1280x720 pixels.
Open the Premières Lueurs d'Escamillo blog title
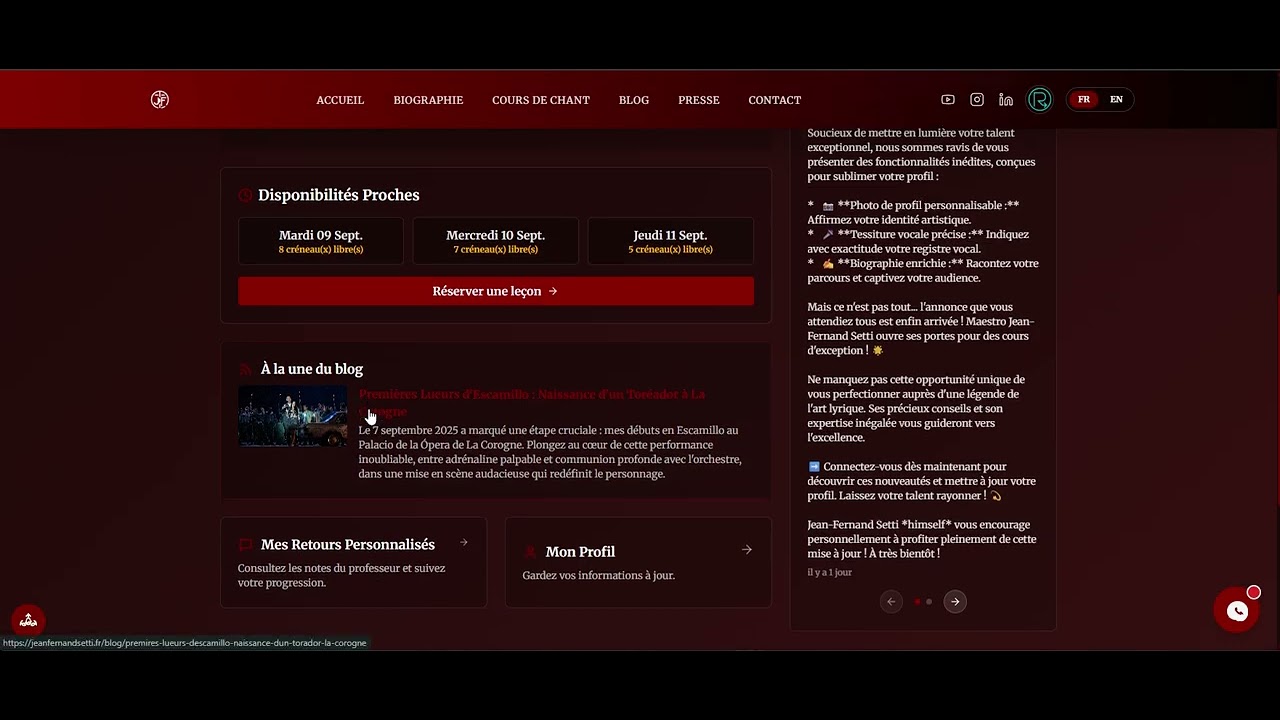click(x=532, y=402)
